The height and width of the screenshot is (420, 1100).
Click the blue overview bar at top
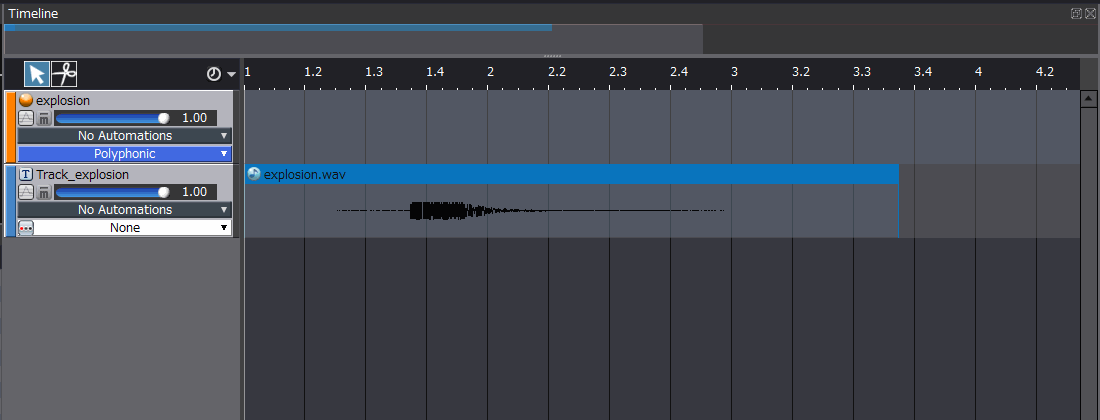tap(278, 28)
